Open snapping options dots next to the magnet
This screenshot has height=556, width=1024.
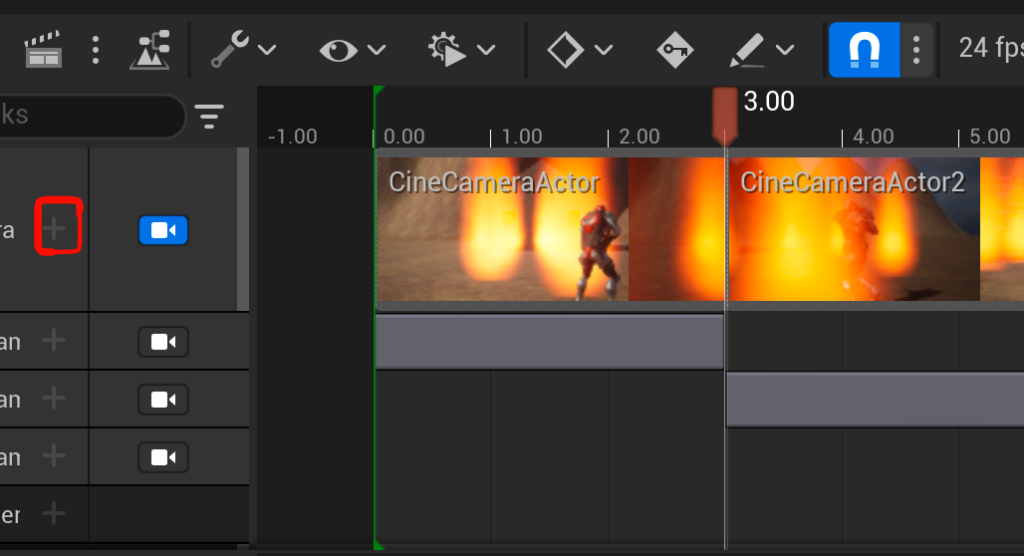pyautogui.click(x=916, y=49)
